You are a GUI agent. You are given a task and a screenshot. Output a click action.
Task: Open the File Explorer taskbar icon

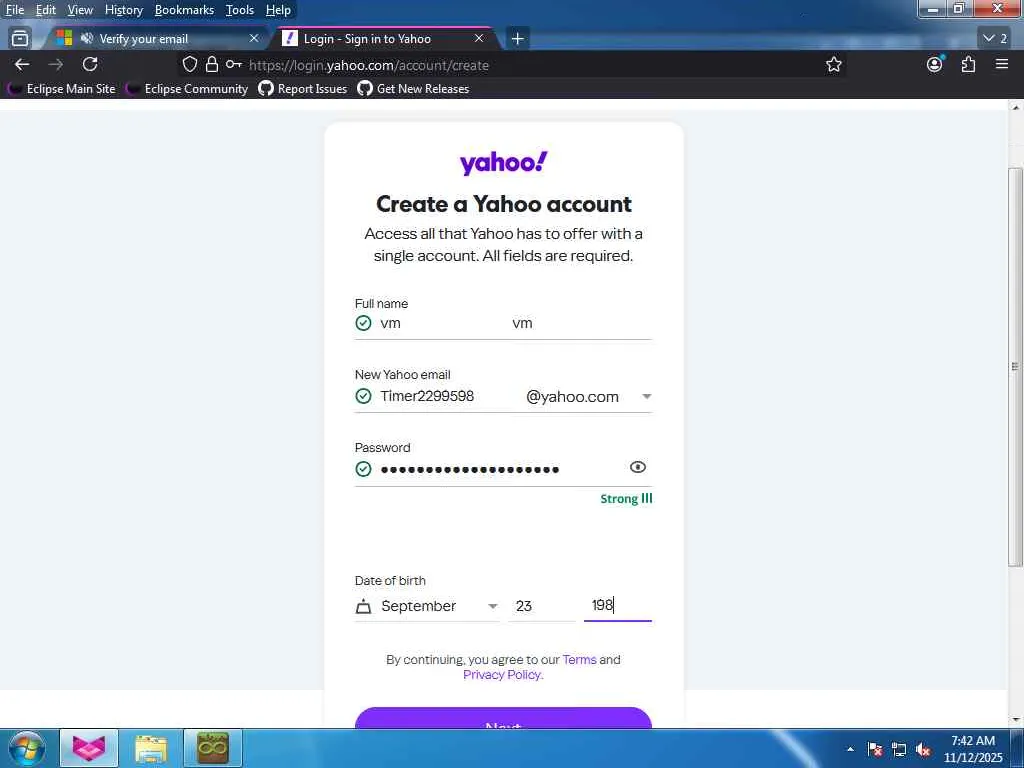click(x=151, y=748)
